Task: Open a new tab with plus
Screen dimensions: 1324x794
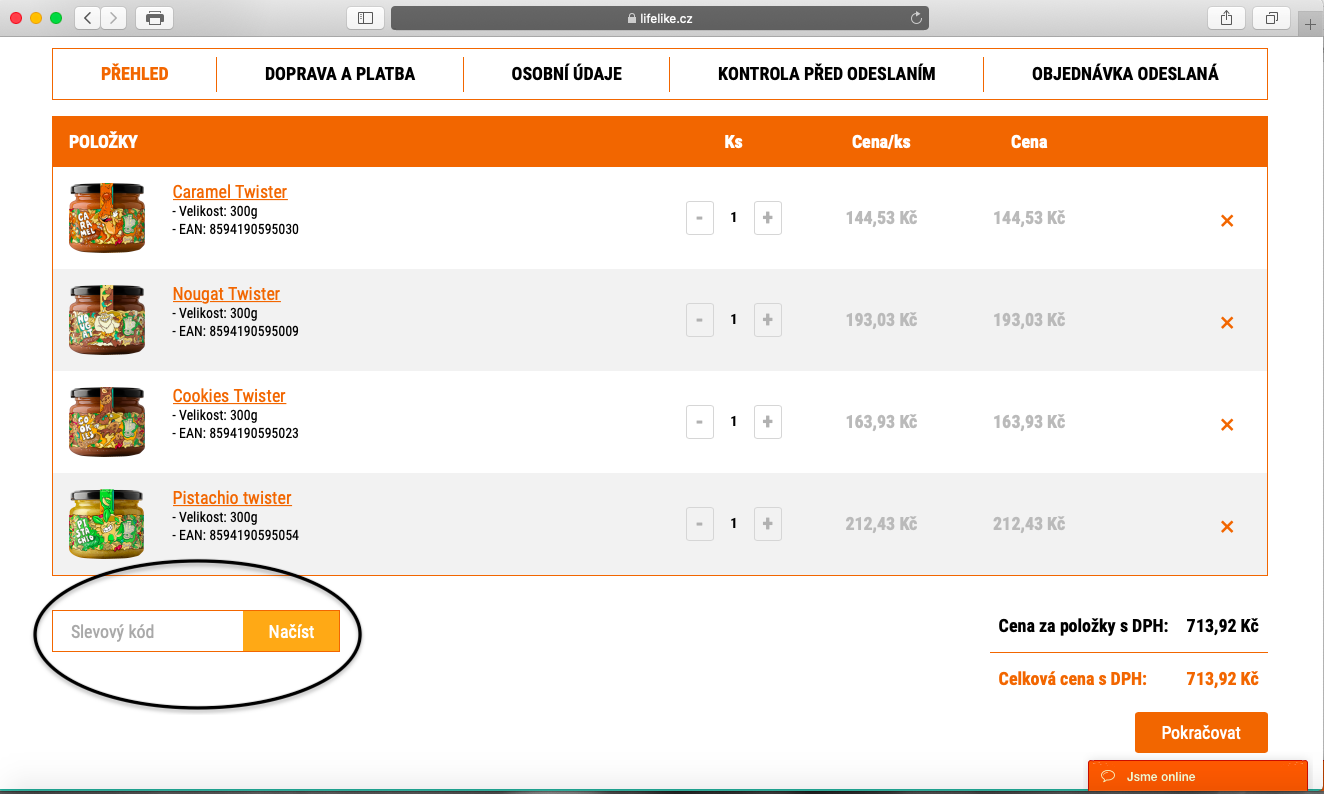Action: tap(1310, 26)
